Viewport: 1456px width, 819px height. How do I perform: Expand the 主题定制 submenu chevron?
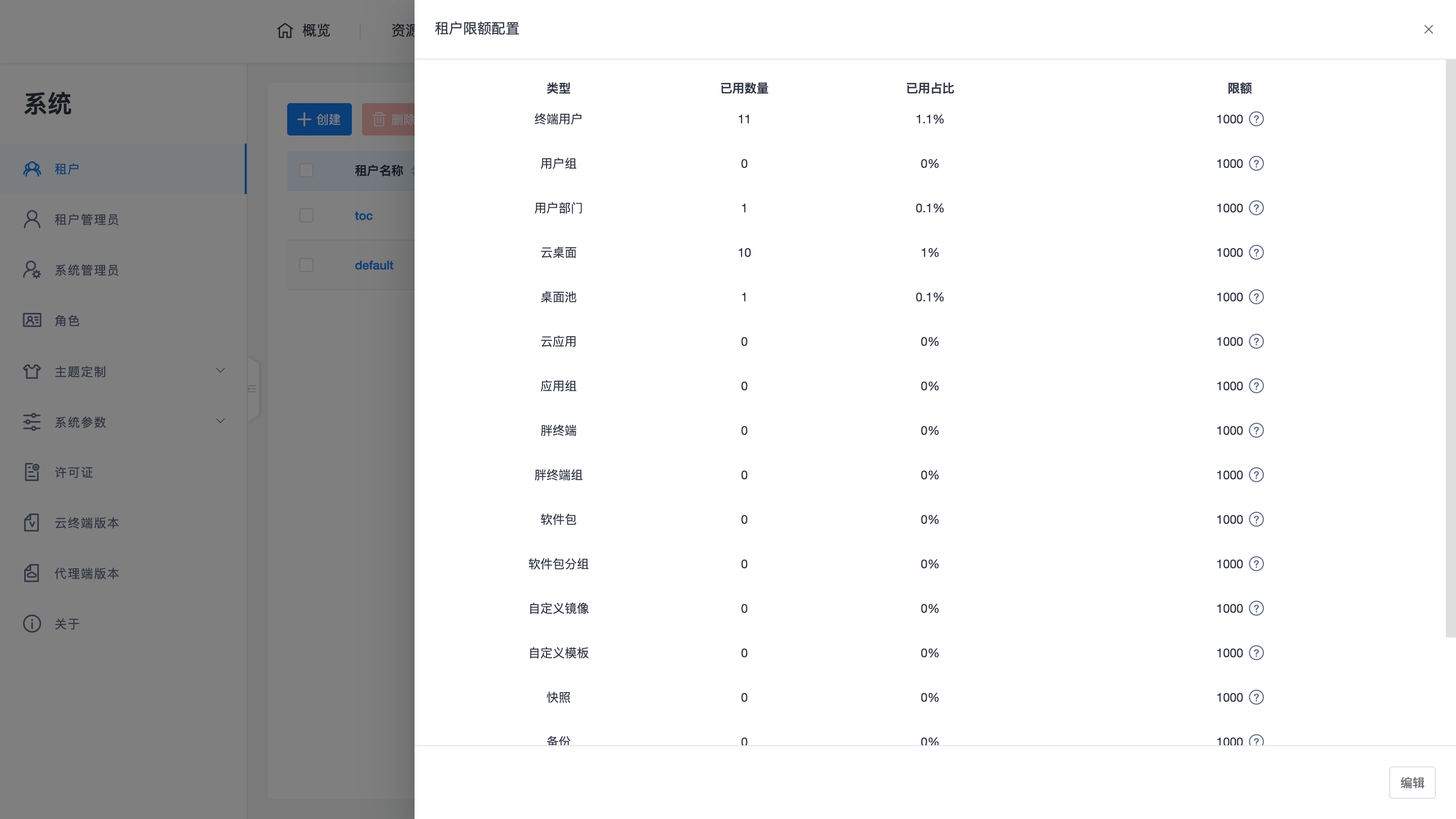tap(220, 371)
